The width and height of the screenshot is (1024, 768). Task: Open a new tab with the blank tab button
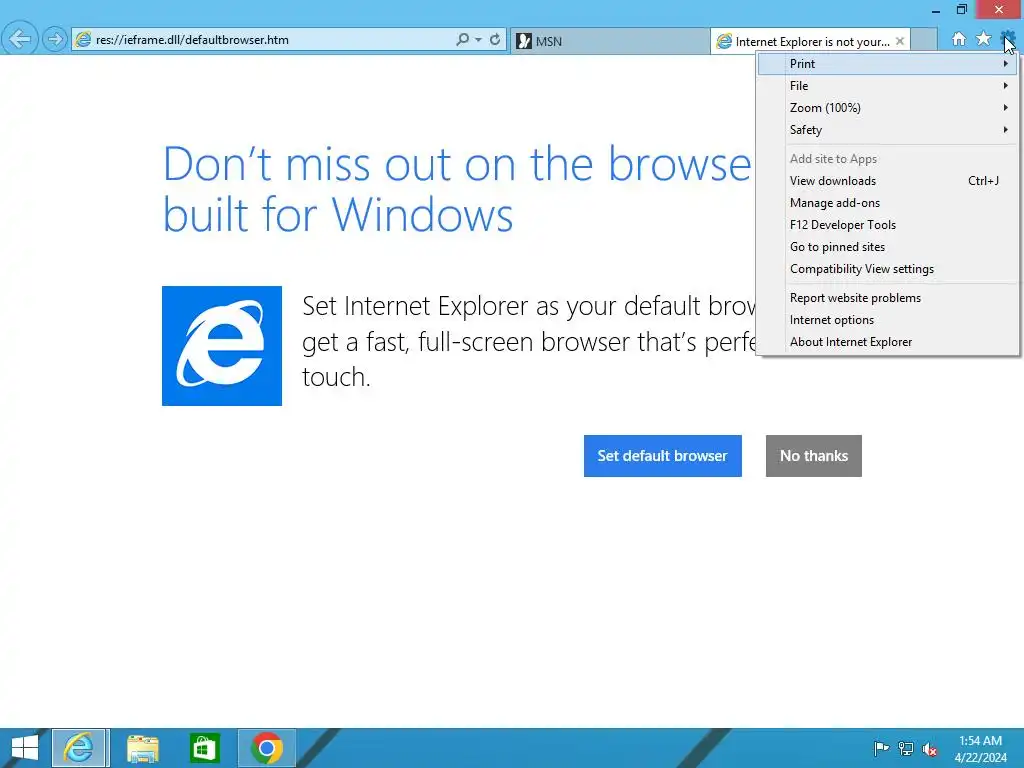(x=923, y=40)
